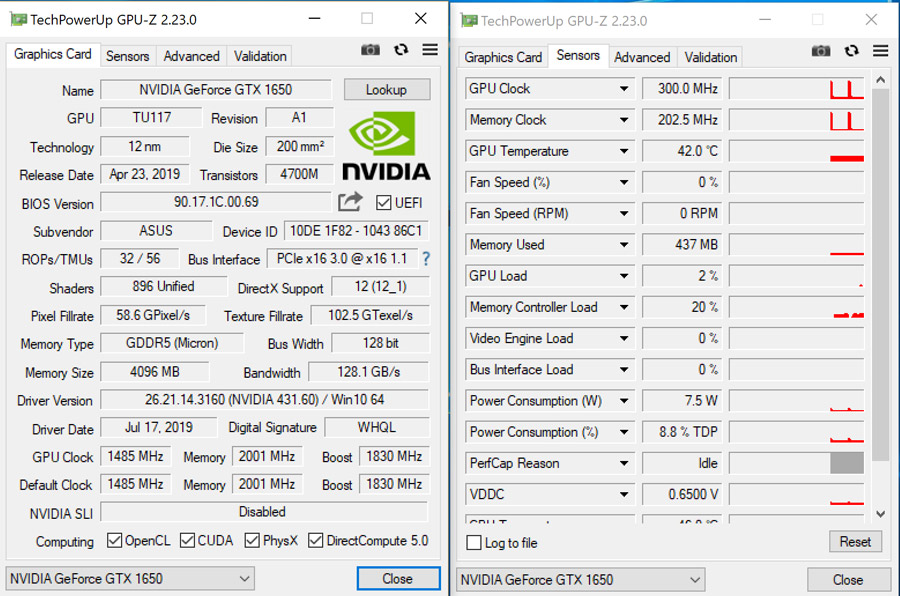Click Reset button in Sensors window
The width and height of the screenshot is (900, 596).
[x=855, y=541]
